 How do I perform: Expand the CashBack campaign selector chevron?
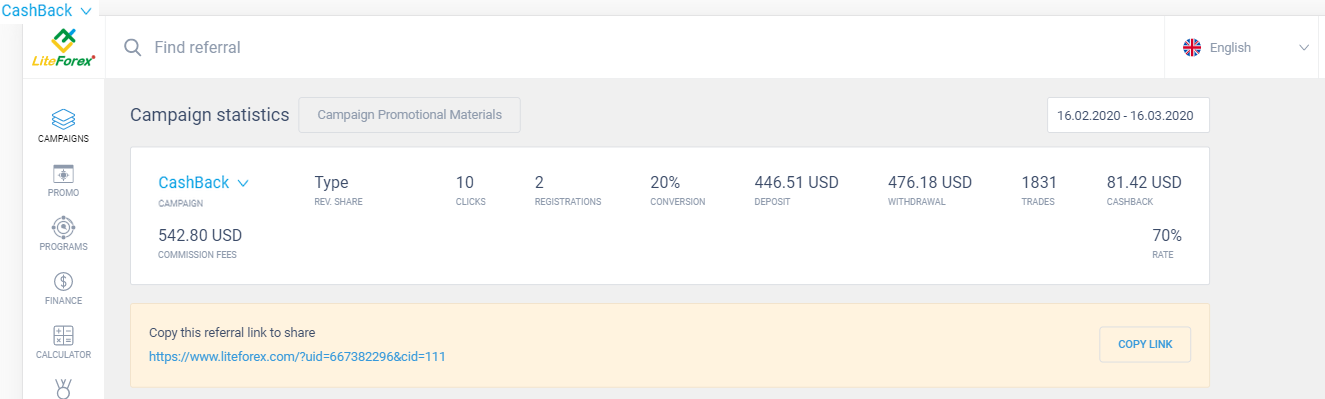point(242,183)
